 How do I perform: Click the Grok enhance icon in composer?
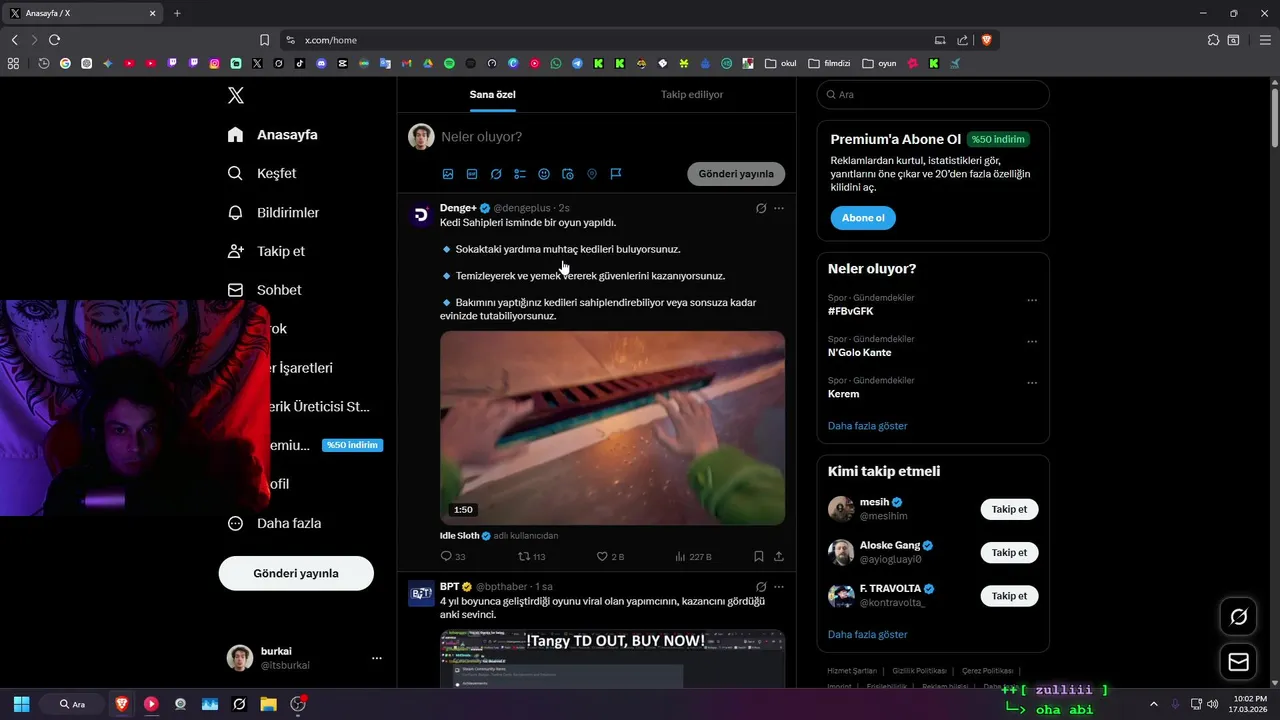[496, 174]
